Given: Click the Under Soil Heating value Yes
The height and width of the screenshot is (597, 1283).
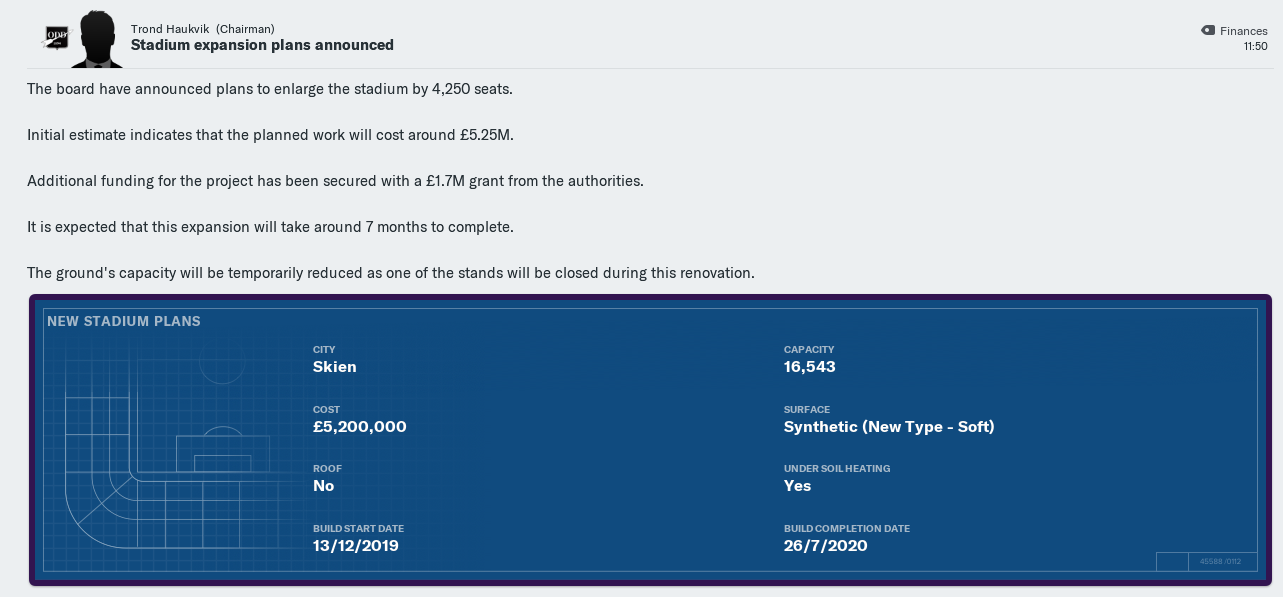Looking at the screenshot, I should 798,486.
